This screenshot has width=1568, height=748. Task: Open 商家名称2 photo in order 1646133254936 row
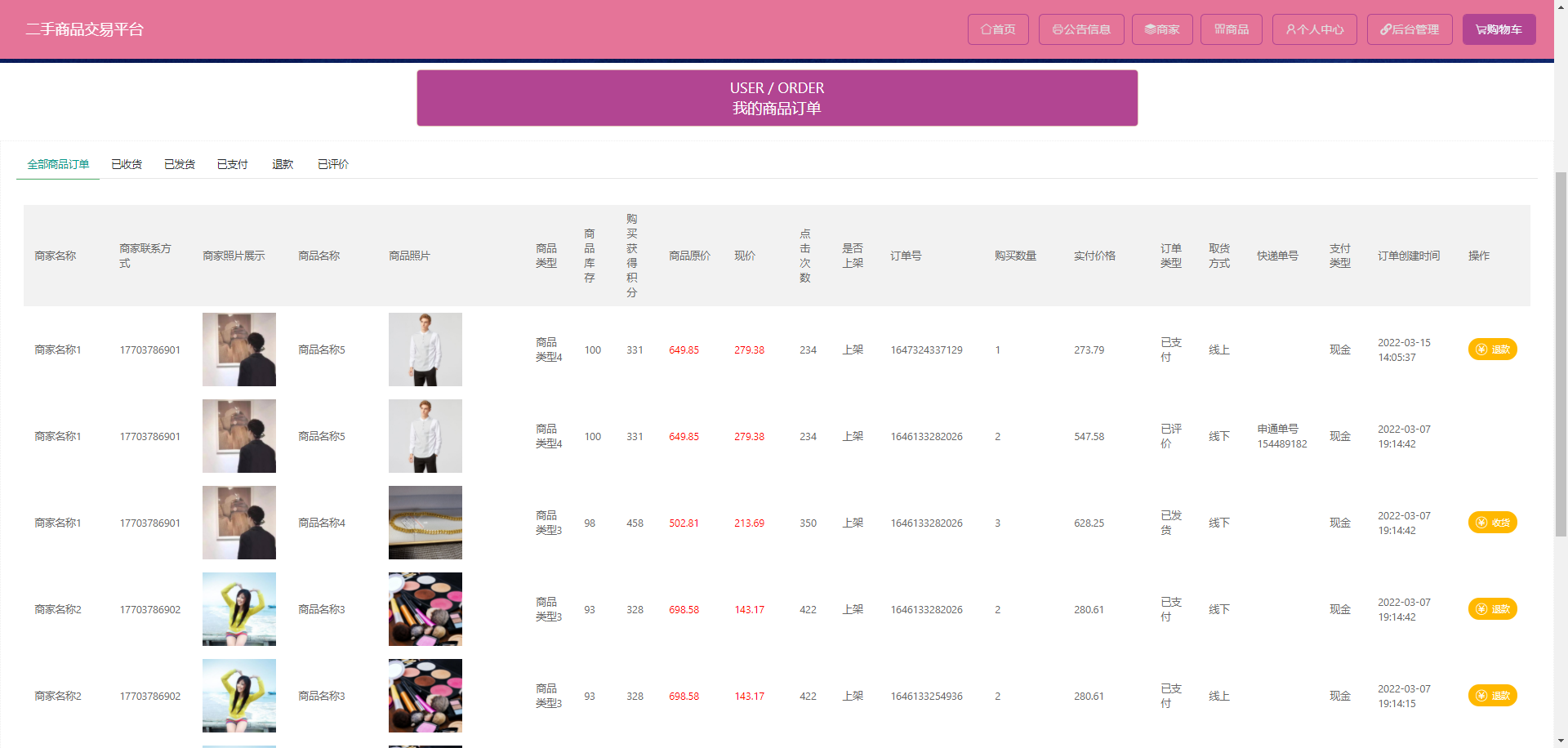[239, 696]
